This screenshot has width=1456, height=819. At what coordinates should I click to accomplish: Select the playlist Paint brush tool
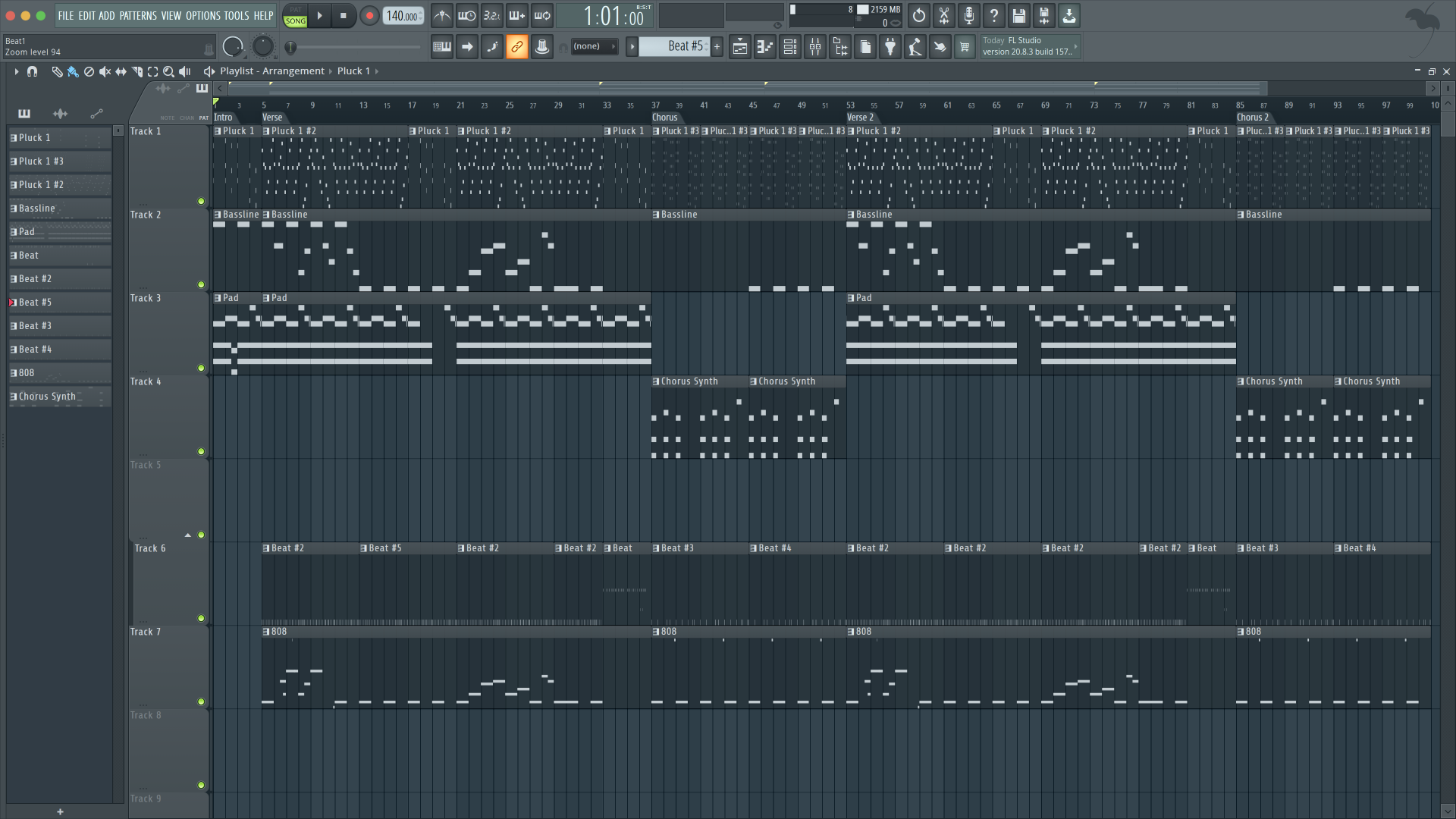coord(73,71)
